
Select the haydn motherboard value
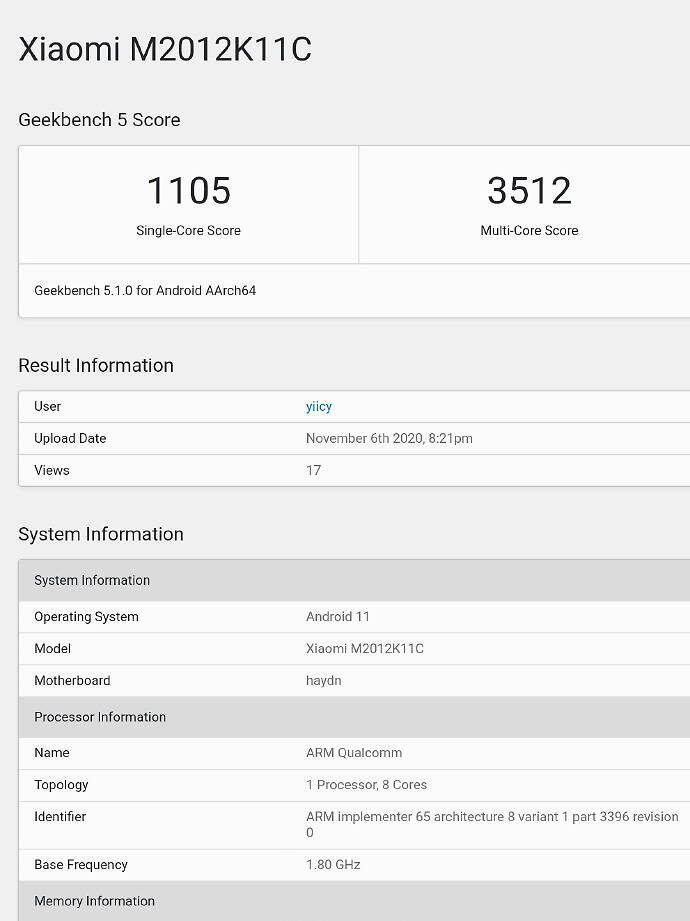tap(324, 681)
